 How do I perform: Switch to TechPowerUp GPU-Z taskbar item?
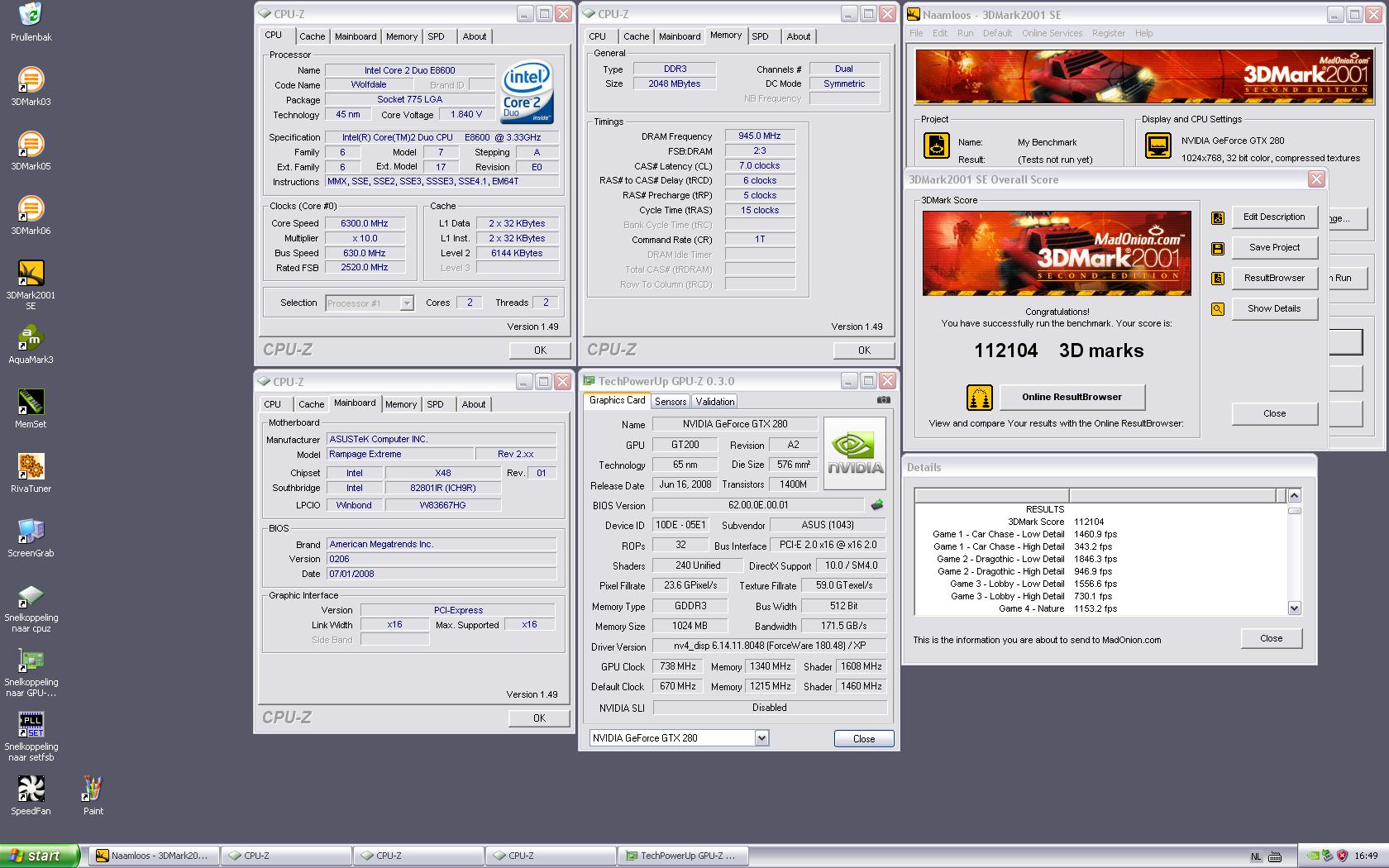point(683,856)
